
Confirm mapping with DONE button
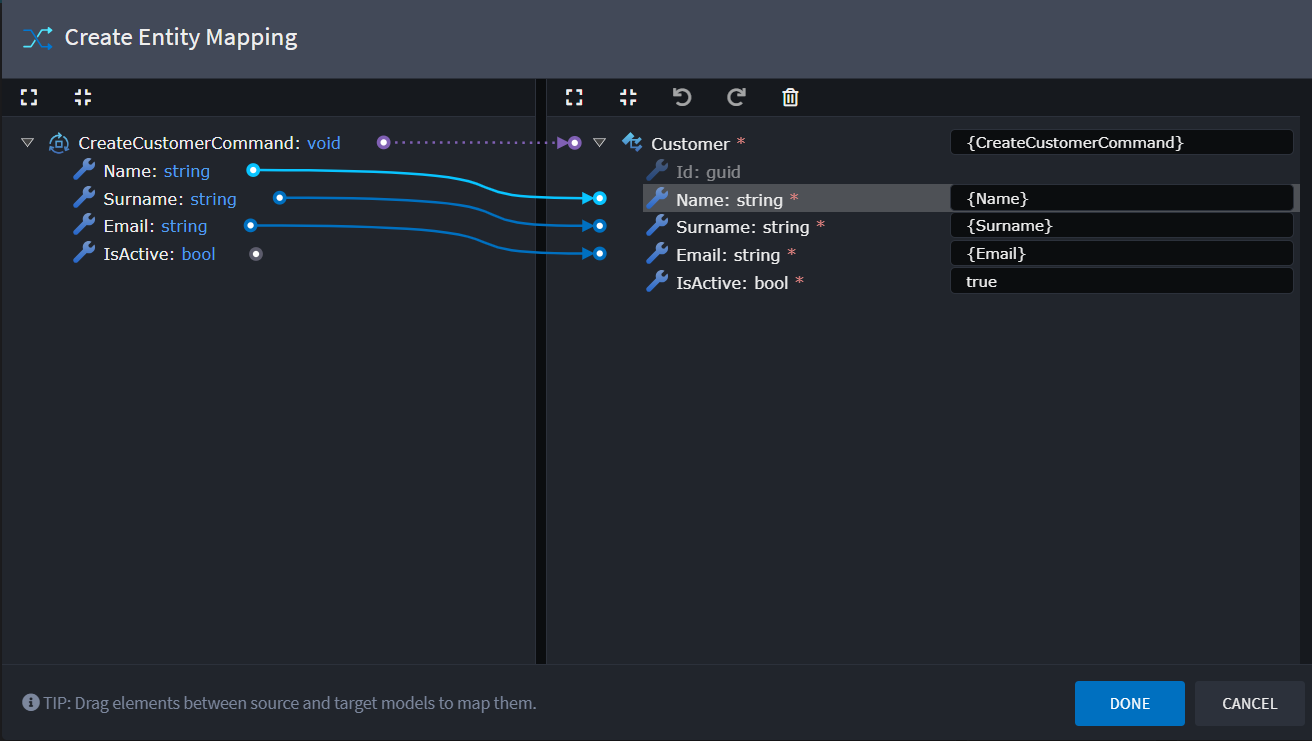pos(1129,703)
